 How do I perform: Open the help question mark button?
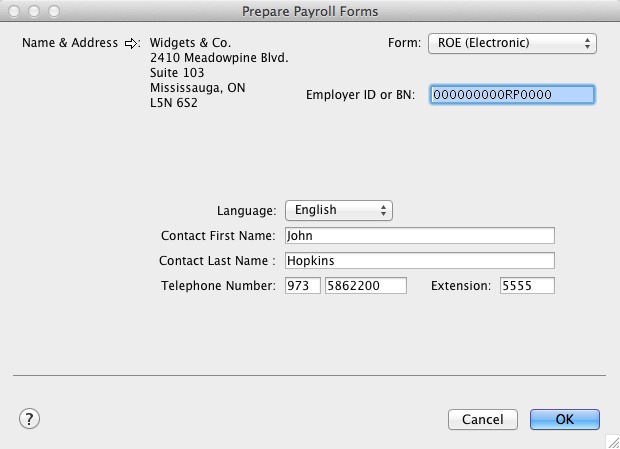click(29, 419)
